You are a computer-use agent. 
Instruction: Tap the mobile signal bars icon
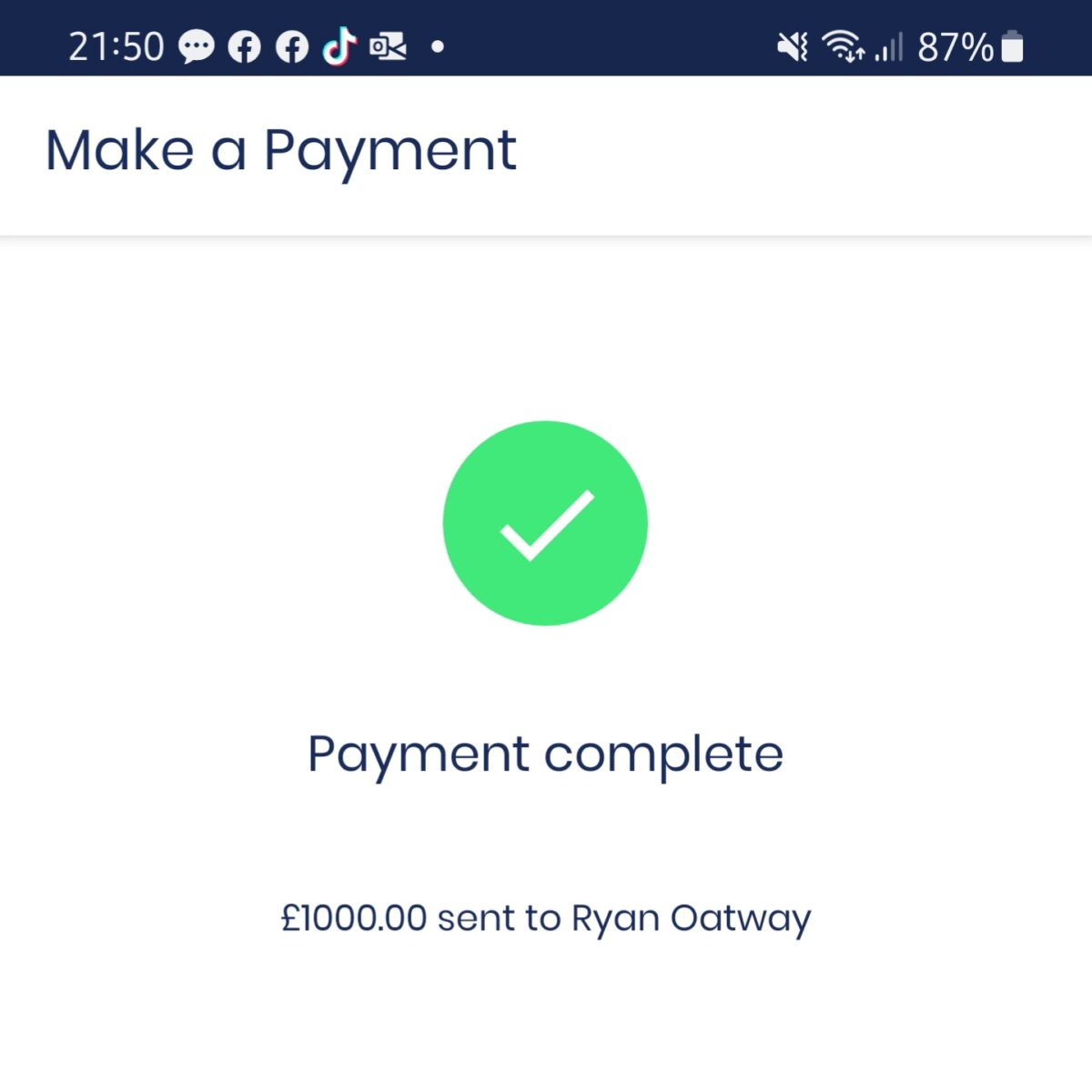[889, 46]
